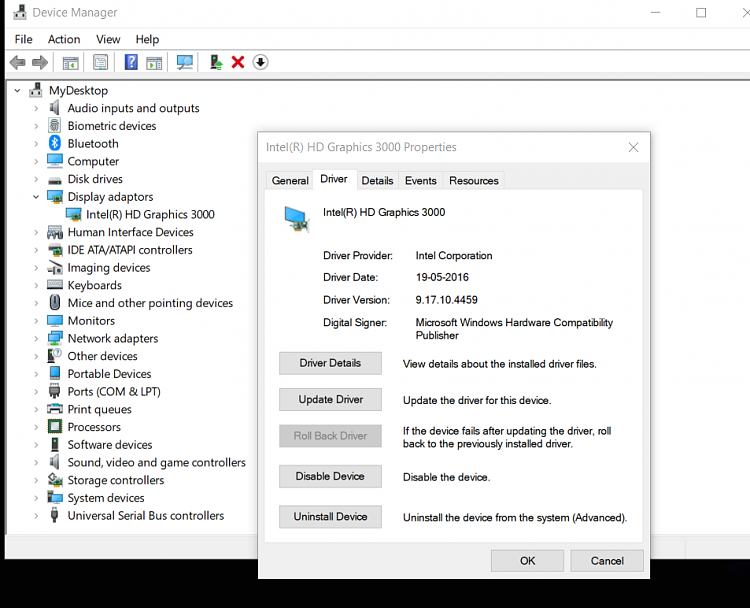This screenshot has width=750, height=608.
Task: Select the Portable Devices tree item
Action: 109,374
